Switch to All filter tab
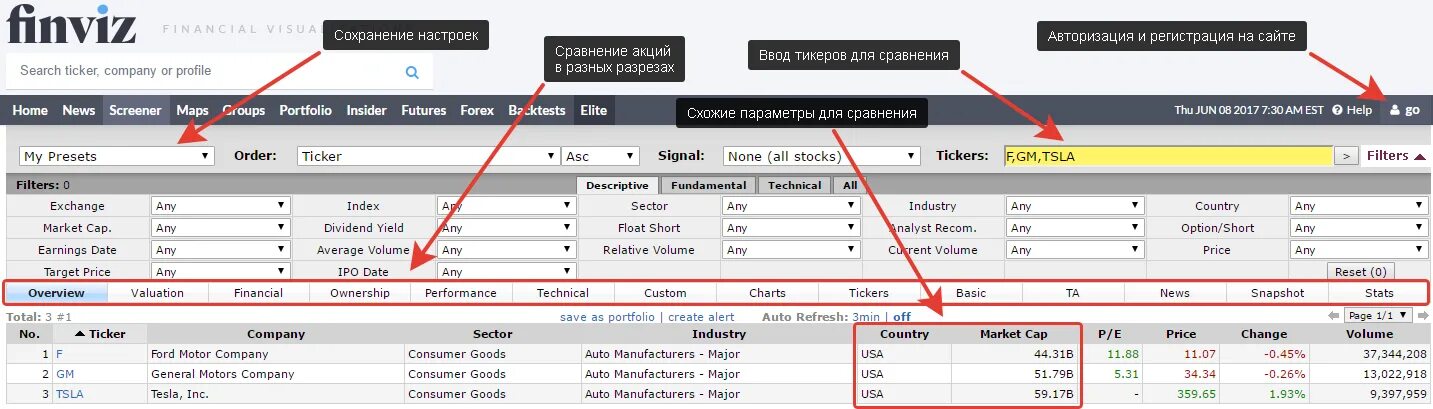 850,185
